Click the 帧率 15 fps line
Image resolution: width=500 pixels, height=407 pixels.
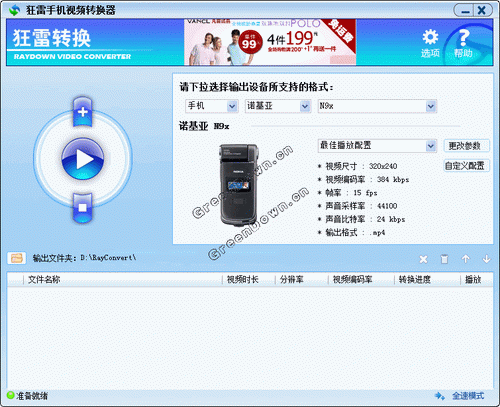tap(348, 193)
